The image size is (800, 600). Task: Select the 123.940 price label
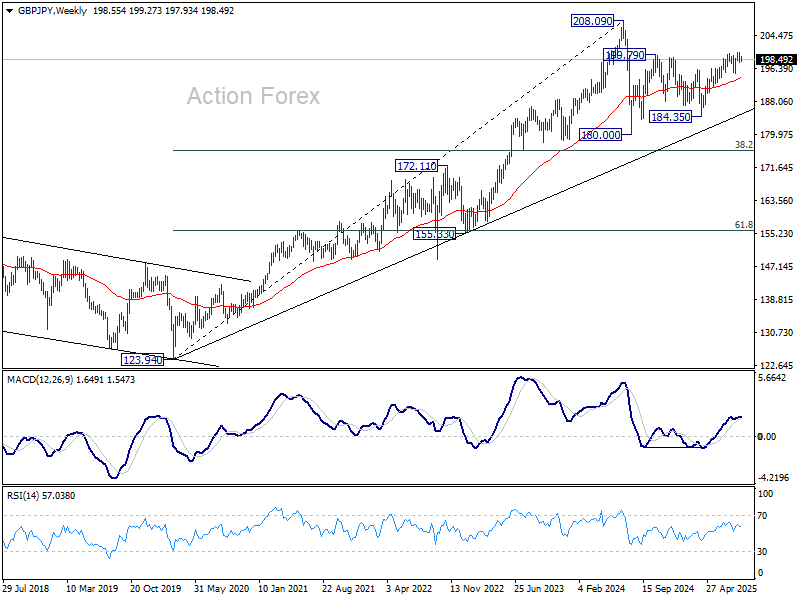coord(143,360)
